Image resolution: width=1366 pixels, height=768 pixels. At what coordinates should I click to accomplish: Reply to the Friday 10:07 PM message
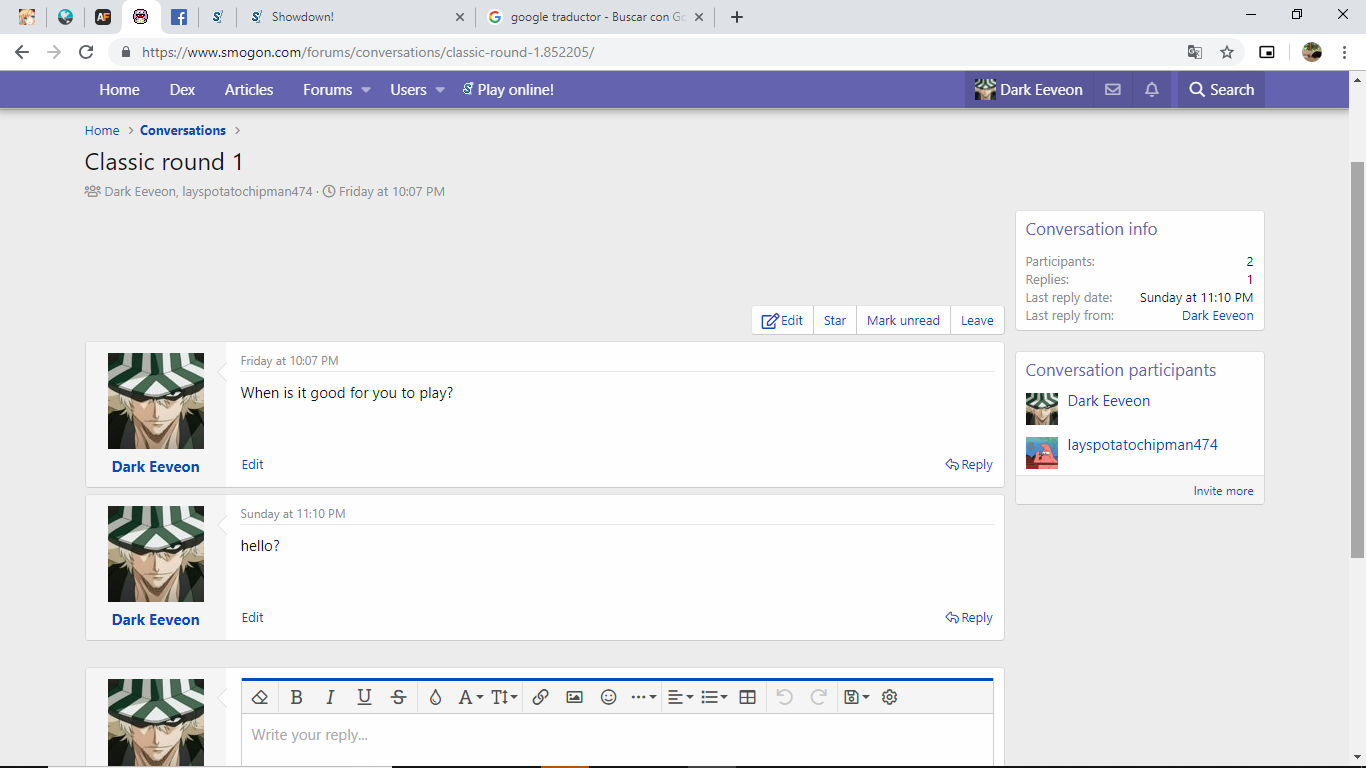[x=969, y=465]
